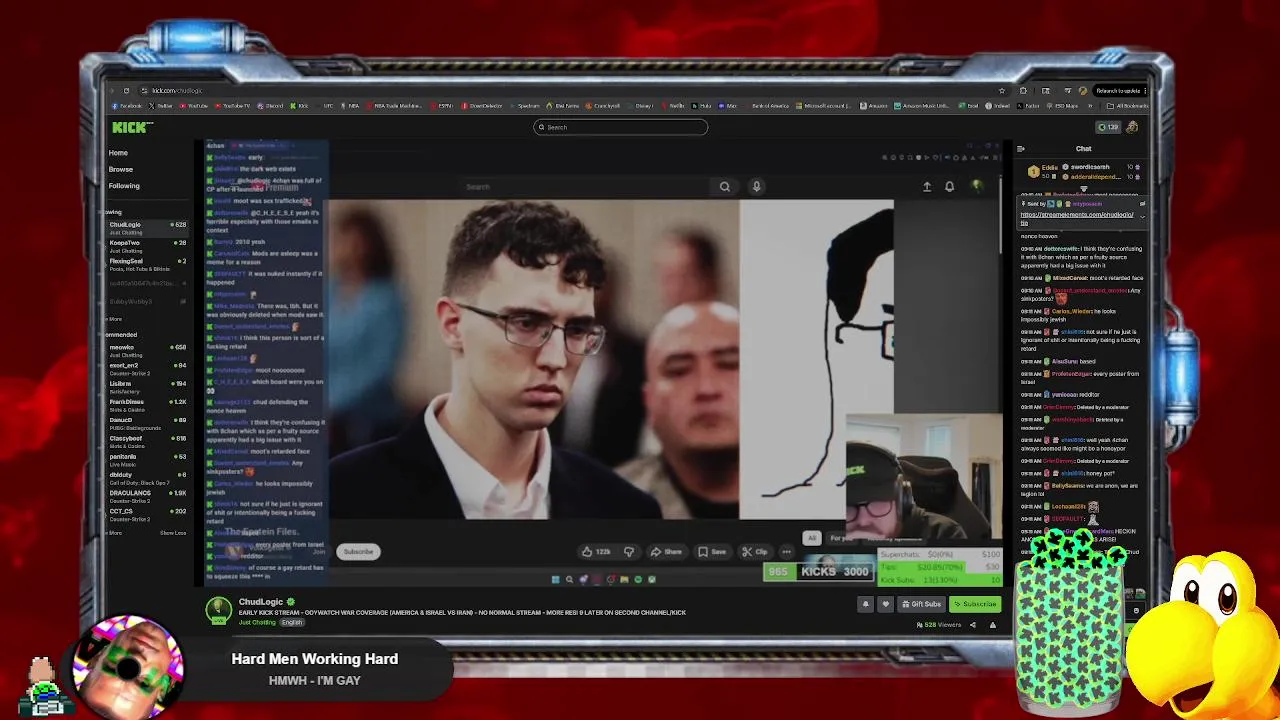Open the three-dot more options under video
The image size is (1280, 720).
(x=787, y=552)
